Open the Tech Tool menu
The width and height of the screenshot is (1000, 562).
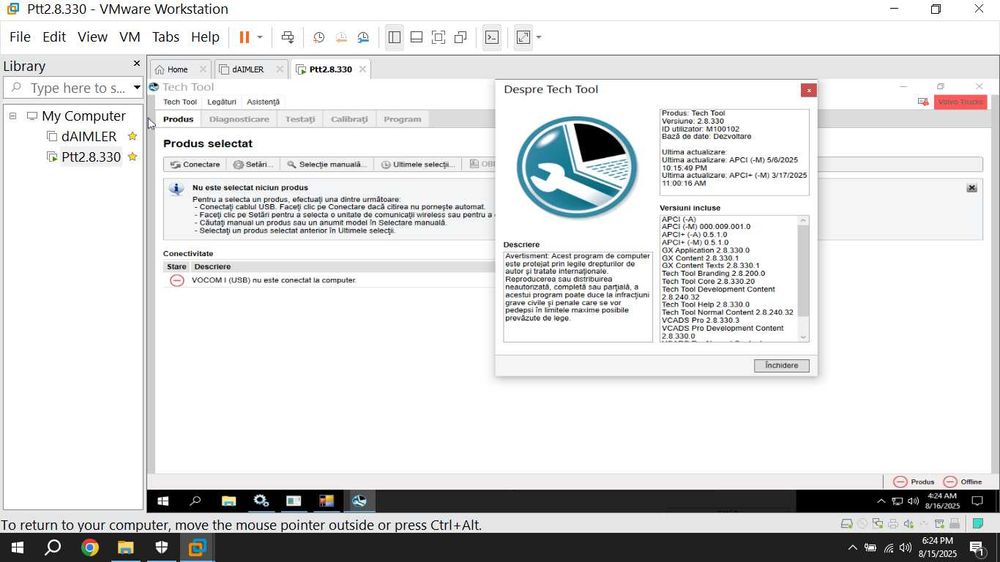tap(180, 102)
